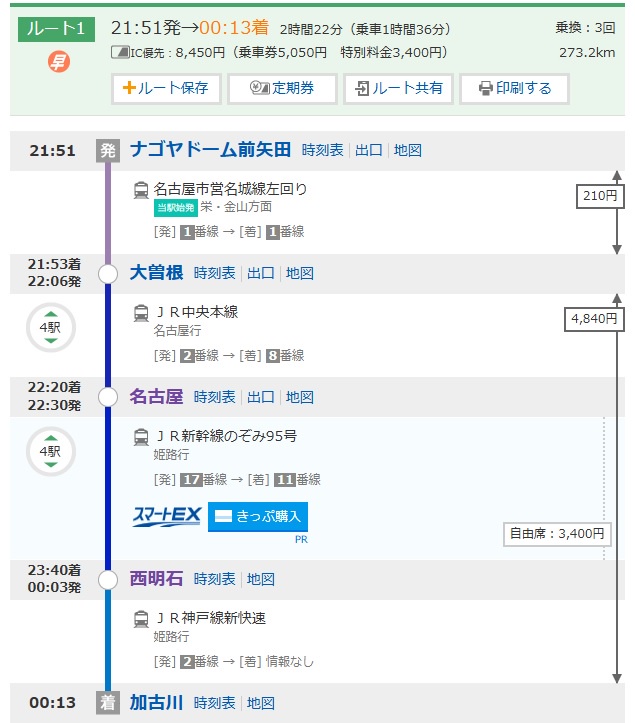The height and width of the screenshot is (723, 635).
Task: Open 時刻表 for 西明石
Action: click(214, 579)
